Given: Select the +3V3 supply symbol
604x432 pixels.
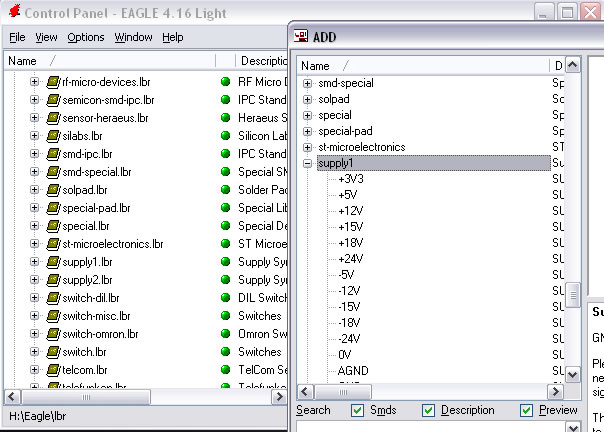Looking at the screenshot, I should (x=351, y=179).
